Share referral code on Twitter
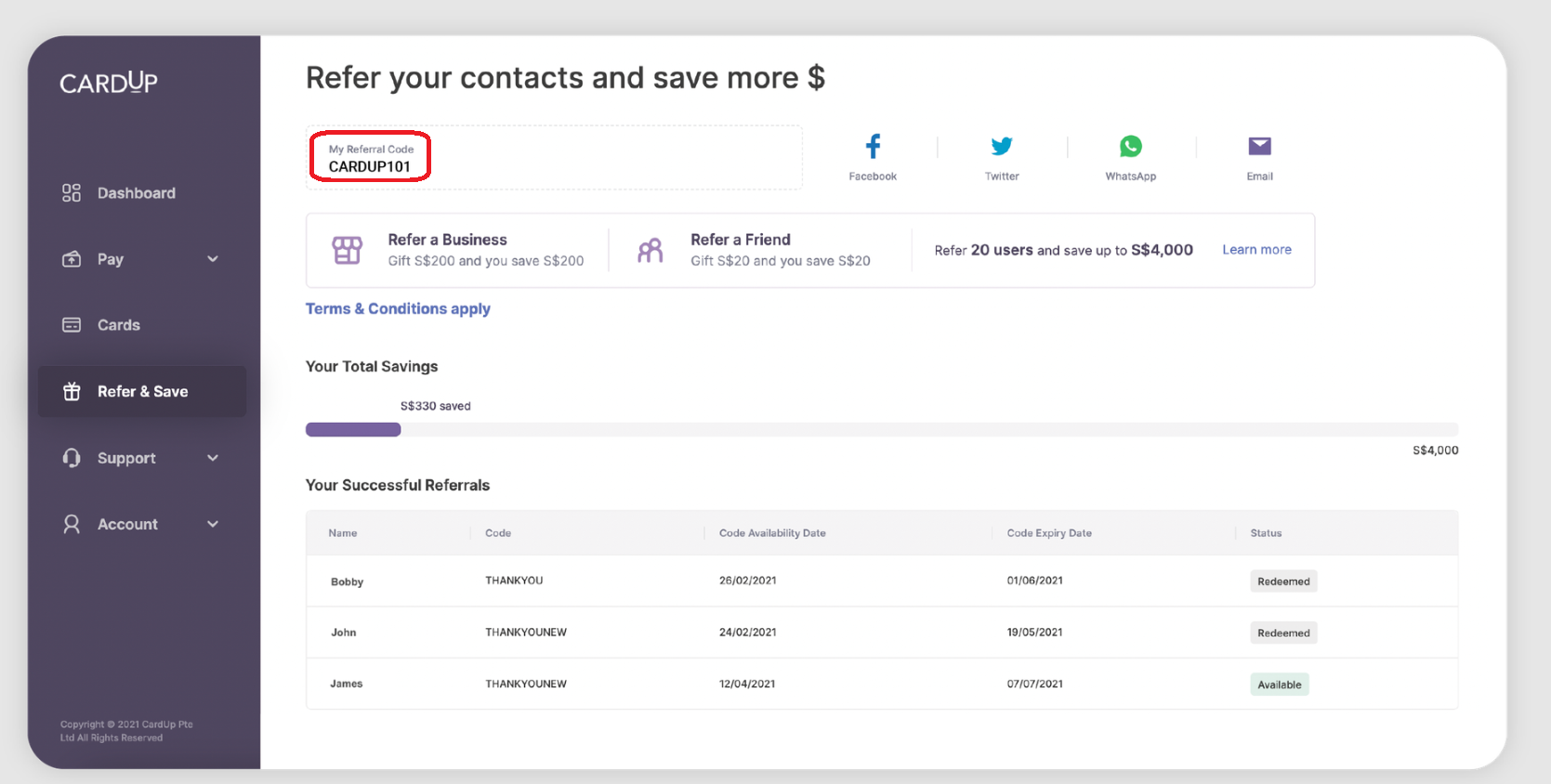 pos(1001,147)
